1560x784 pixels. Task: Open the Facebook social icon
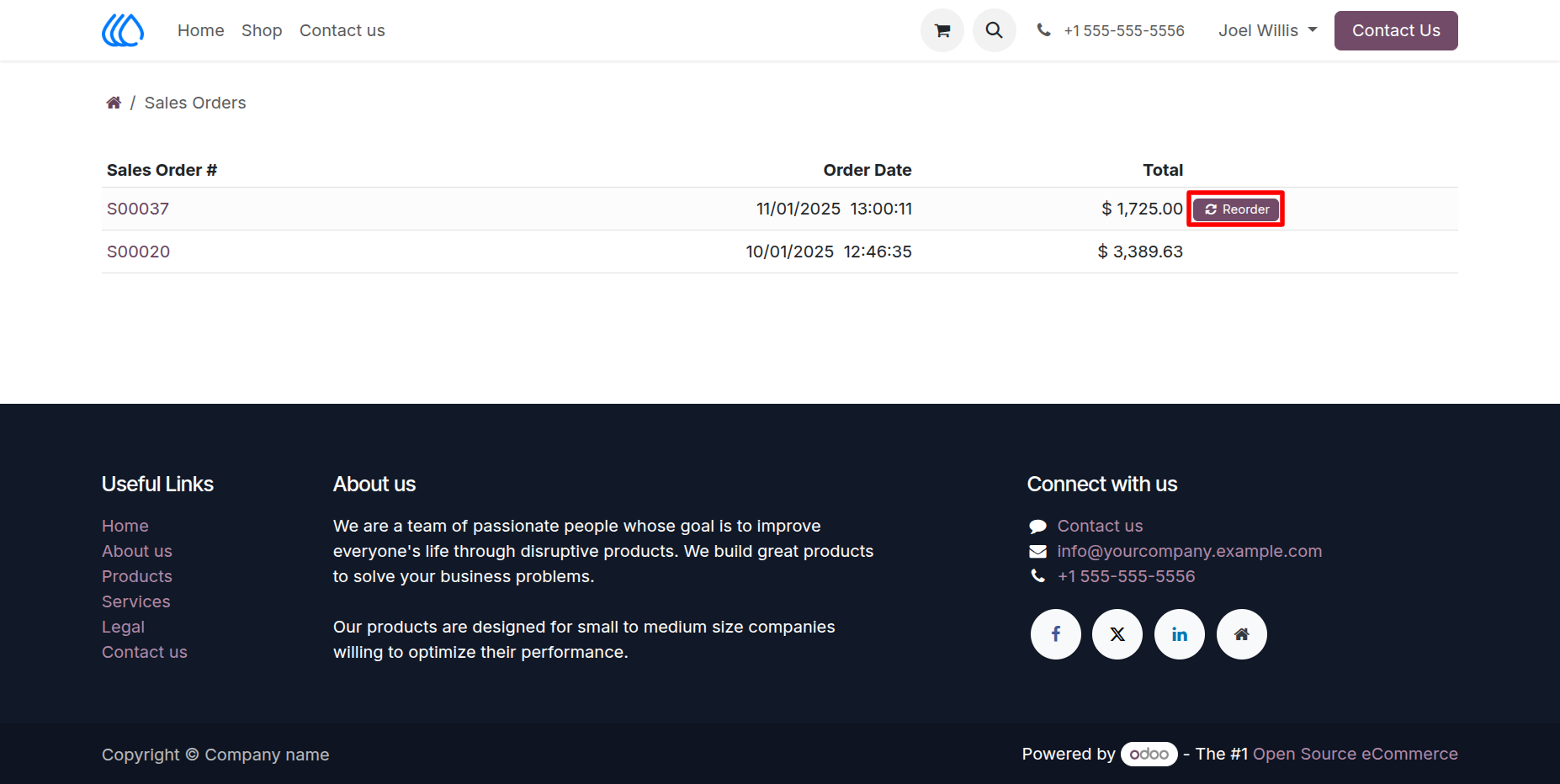click(1056, 634)
